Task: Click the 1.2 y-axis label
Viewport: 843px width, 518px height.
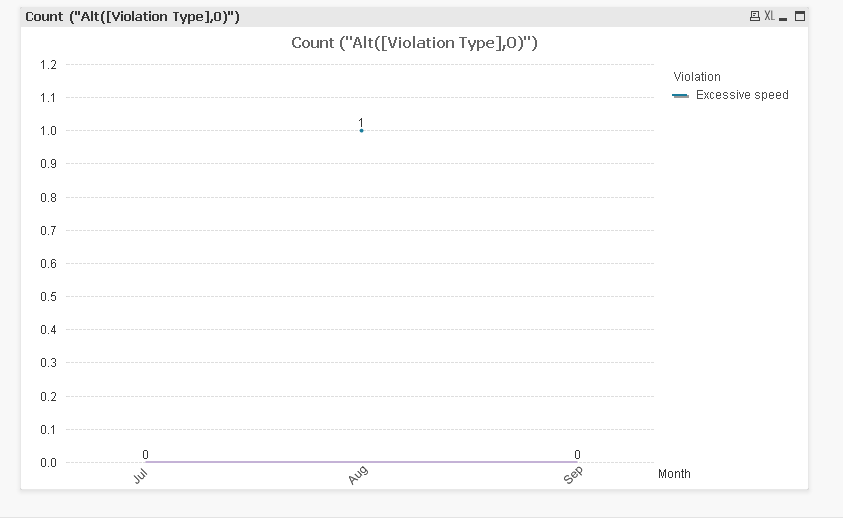Action: 48,65
